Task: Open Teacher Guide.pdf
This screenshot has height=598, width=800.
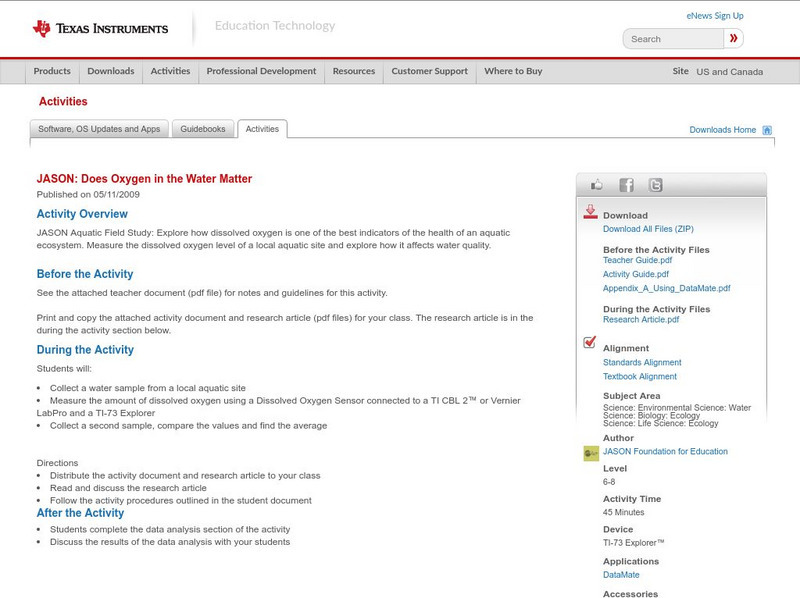Action: pos(637,260)
